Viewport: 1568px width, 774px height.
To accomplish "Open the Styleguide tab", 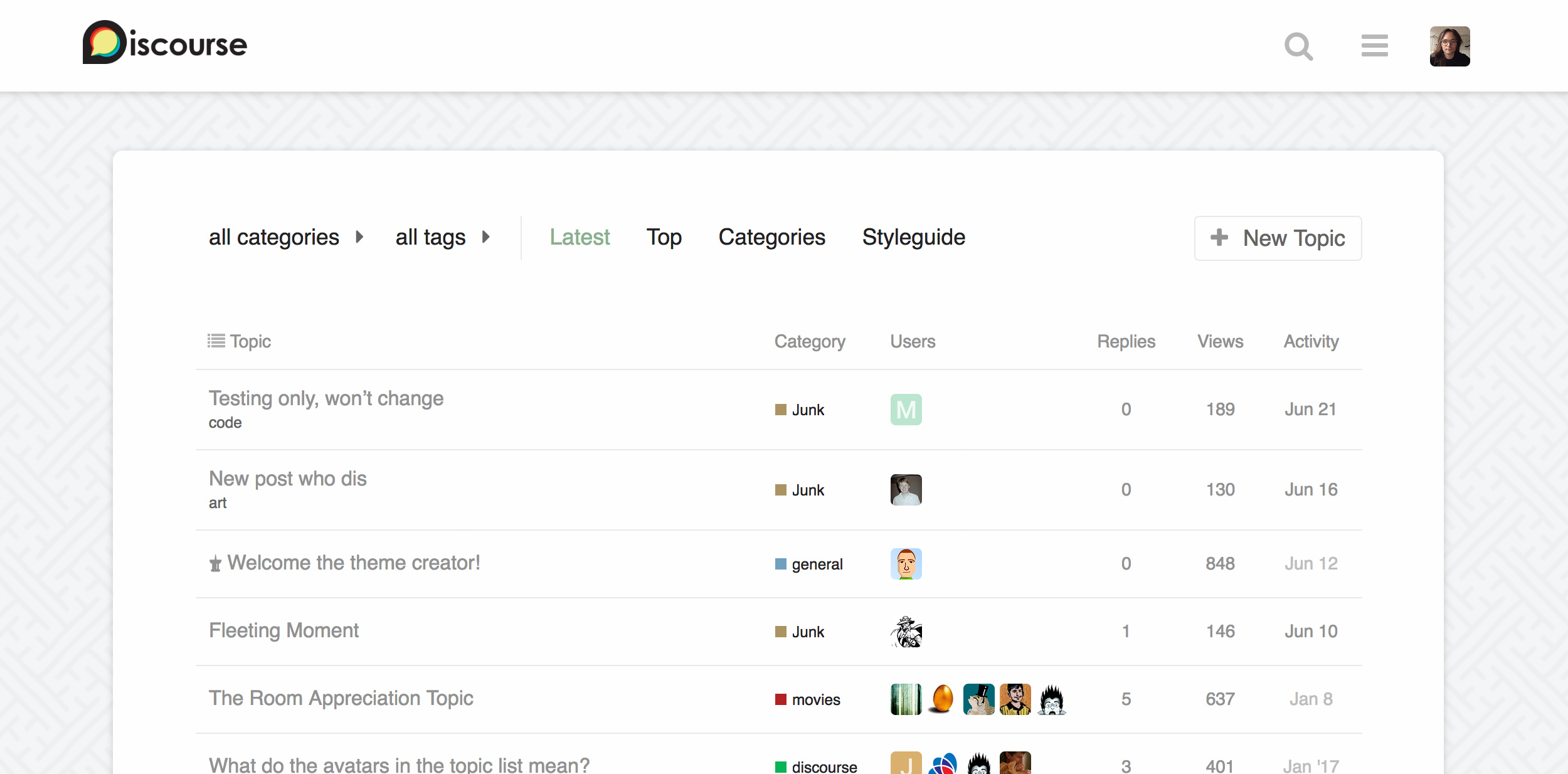I will tap(913, 237).
